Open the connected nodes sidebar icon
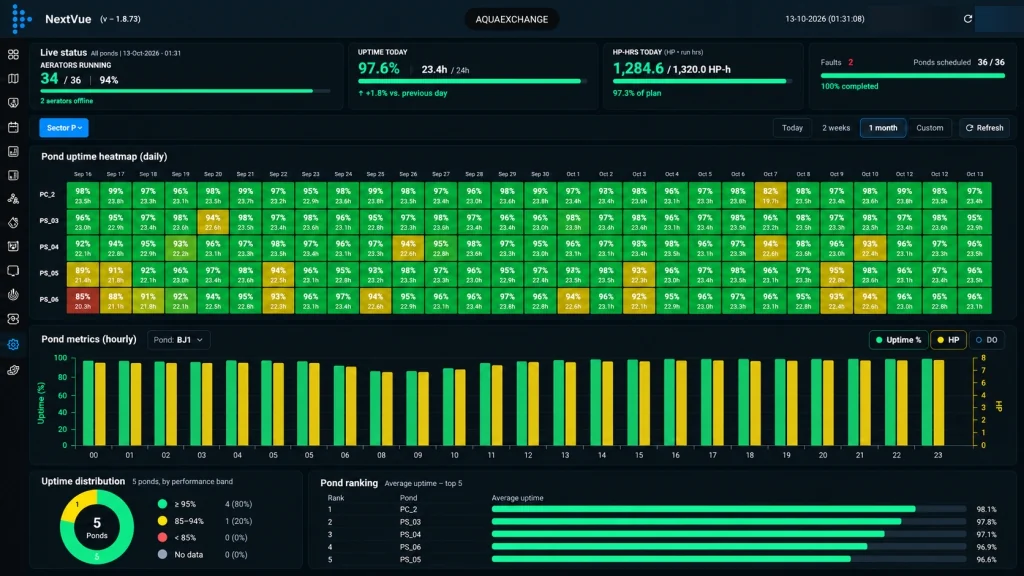Screen dimensions: 1024x576 tap(13, 199)
